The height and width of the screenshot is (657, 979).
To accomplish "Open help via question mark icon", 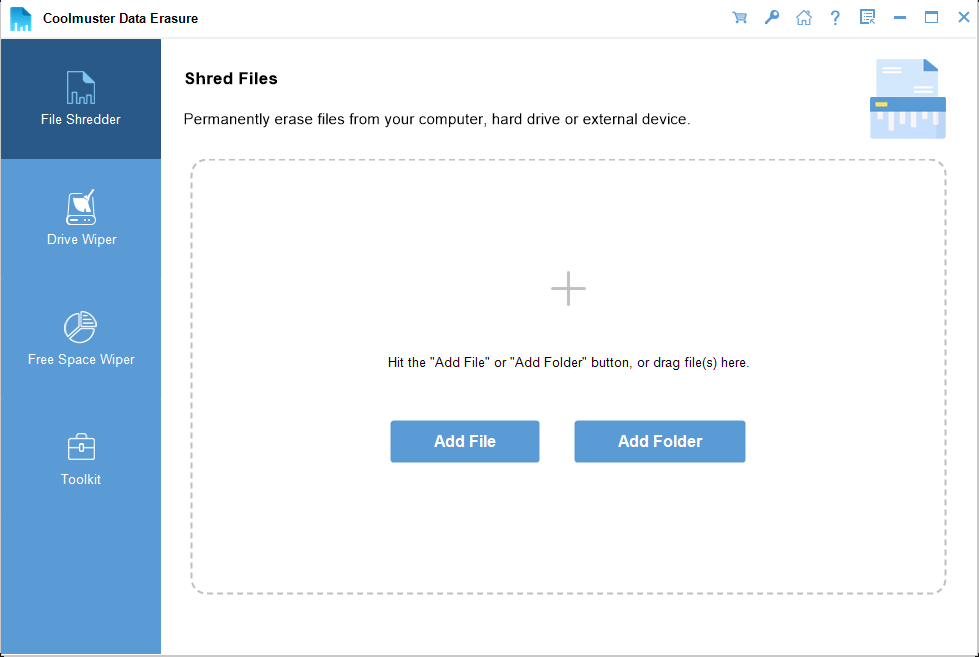I will pos(835,17).
